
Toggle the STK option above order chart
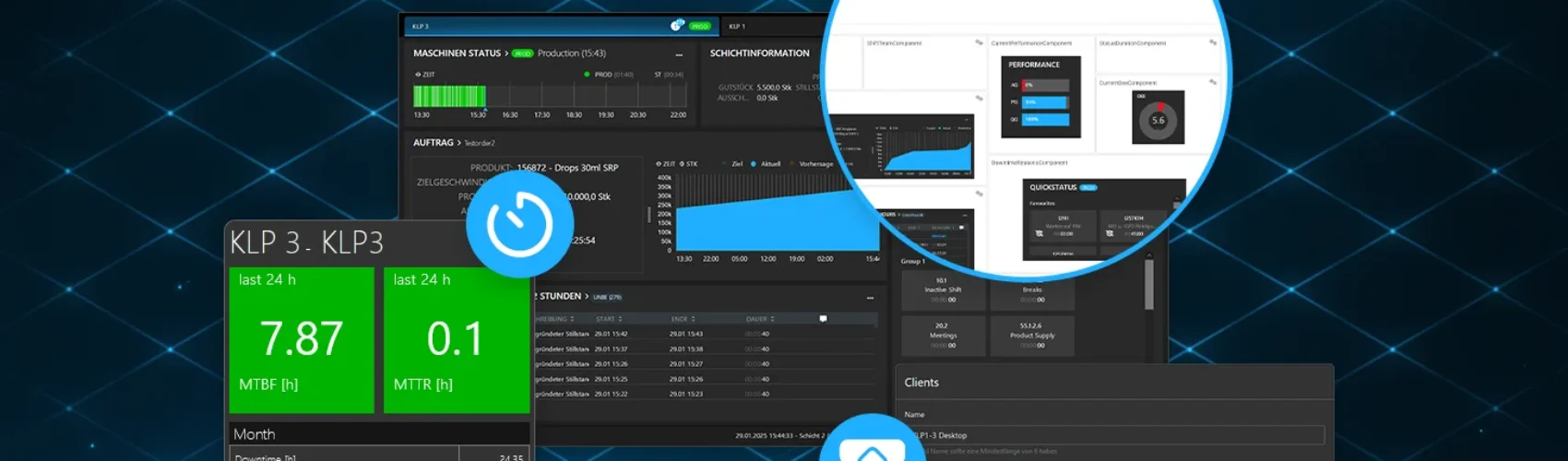click(688, 164)
